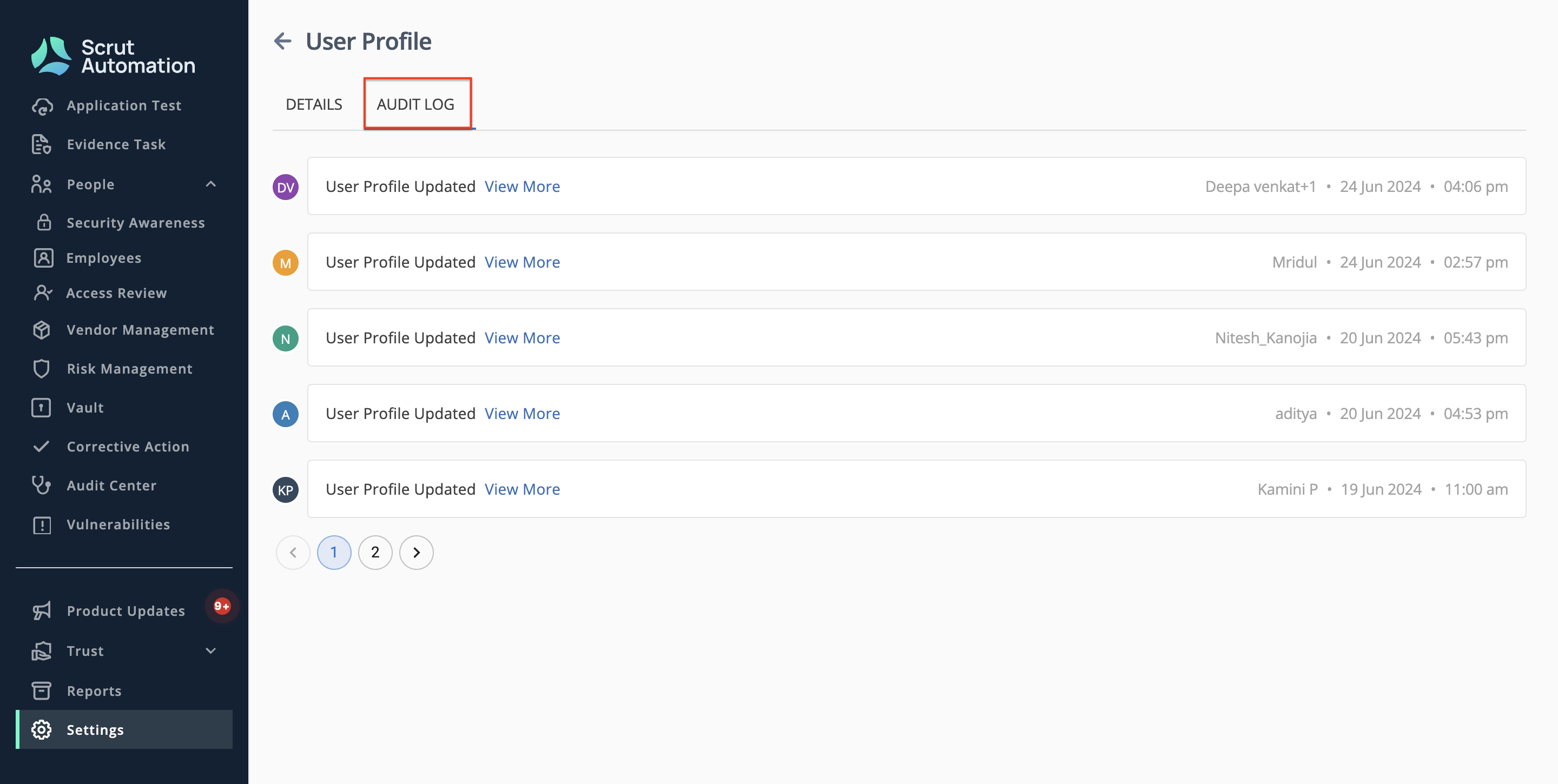Click the Scrut Automation logo
Viewport: 1558px width, 784px height.
(x=113, y=56)
